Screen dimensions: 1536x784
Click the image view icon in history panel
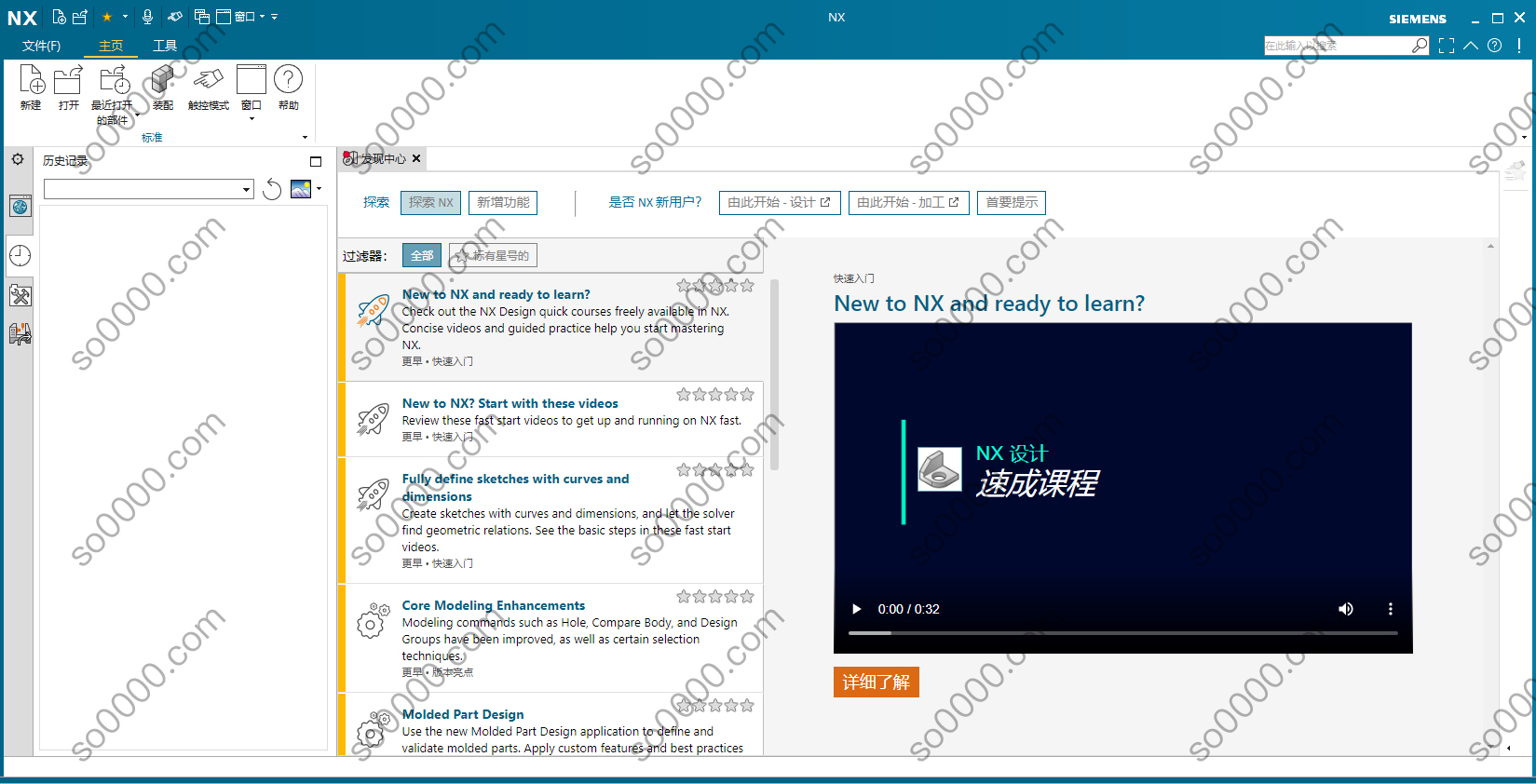click(301, 189)
